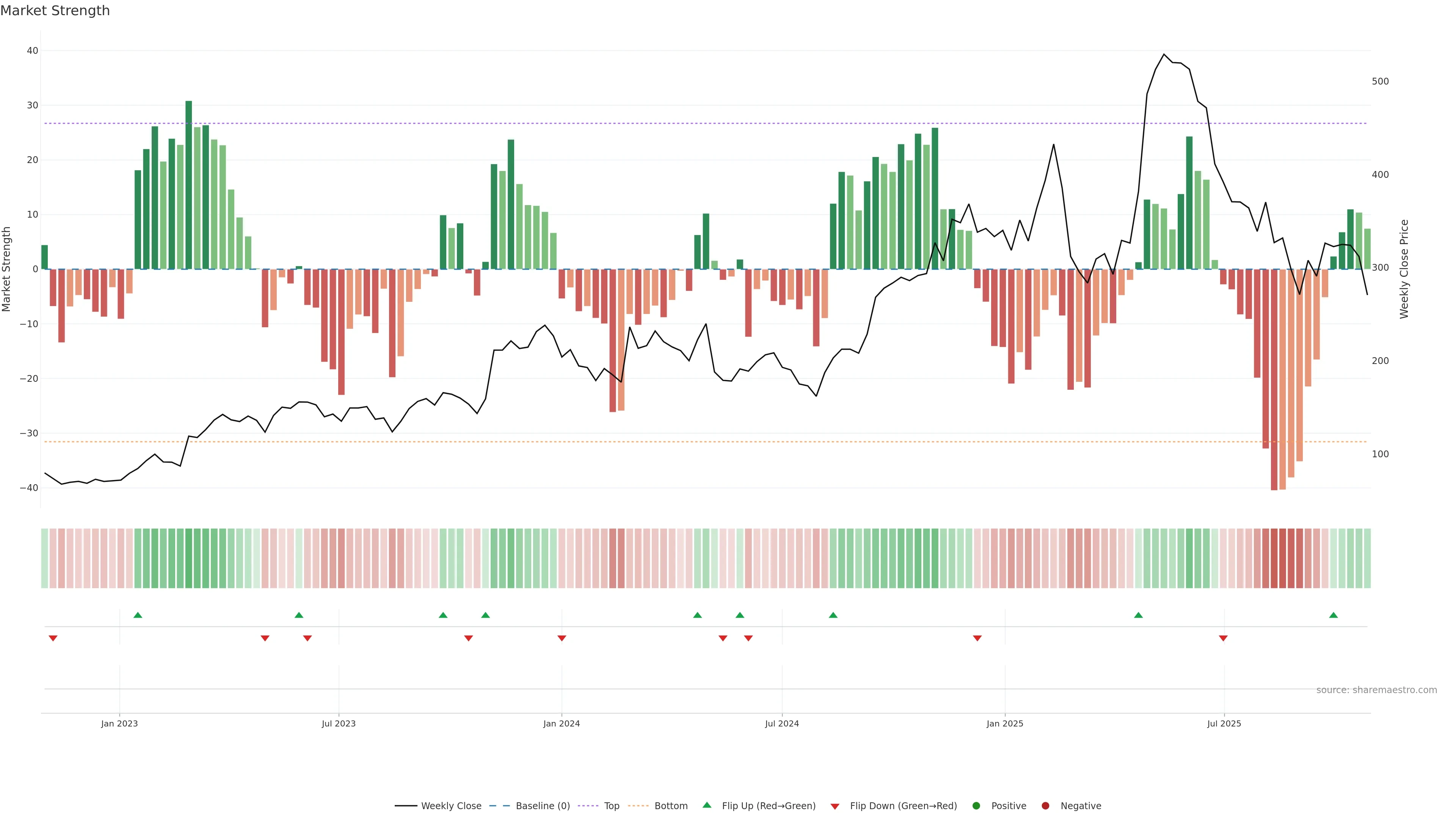This screenshot has height=819, width=1456.
Task: Click the Negative red circle legend icon
Action: [x=1045, y=806]
